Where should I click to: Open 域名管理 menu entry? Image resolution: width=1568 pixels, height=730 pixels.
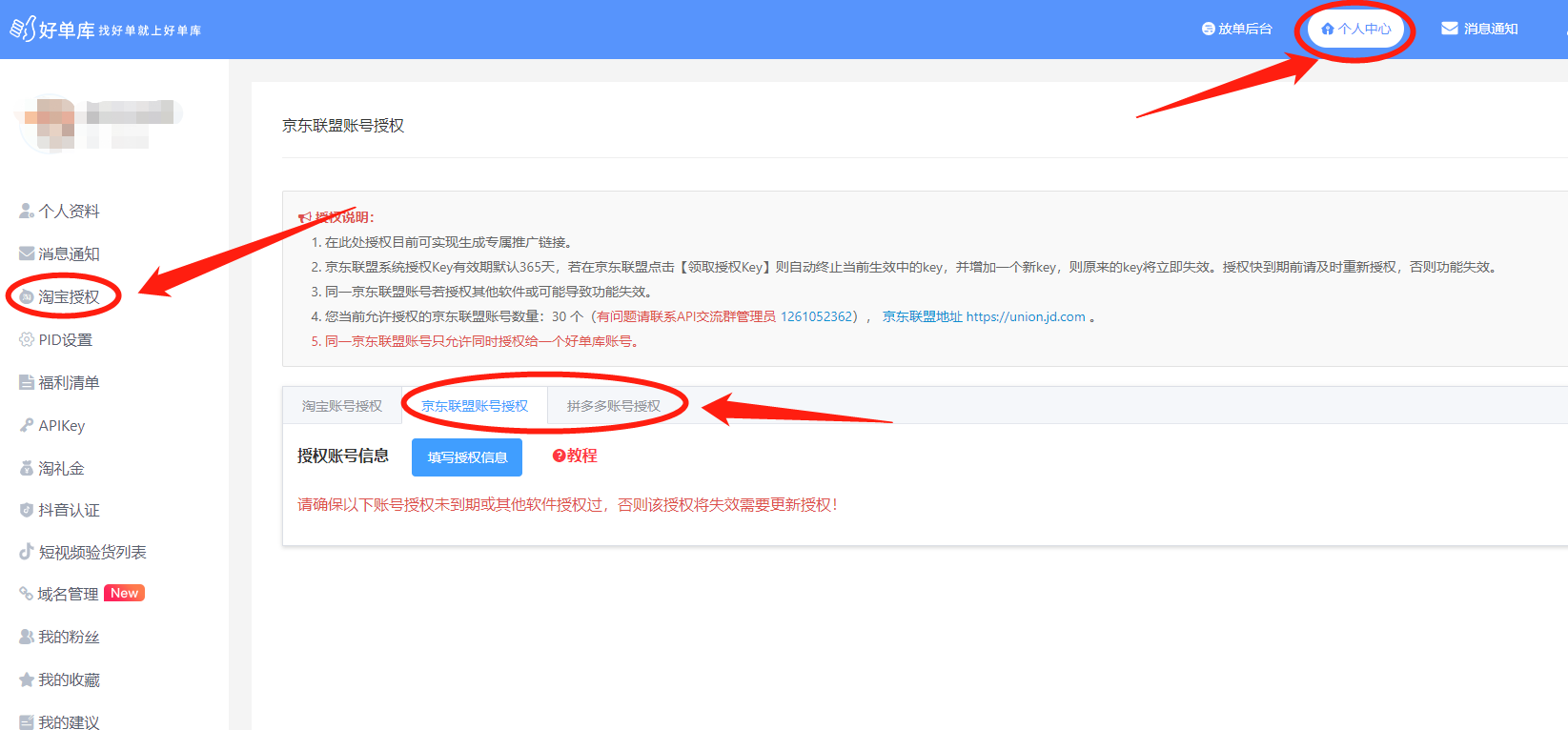tap(68, 594)
